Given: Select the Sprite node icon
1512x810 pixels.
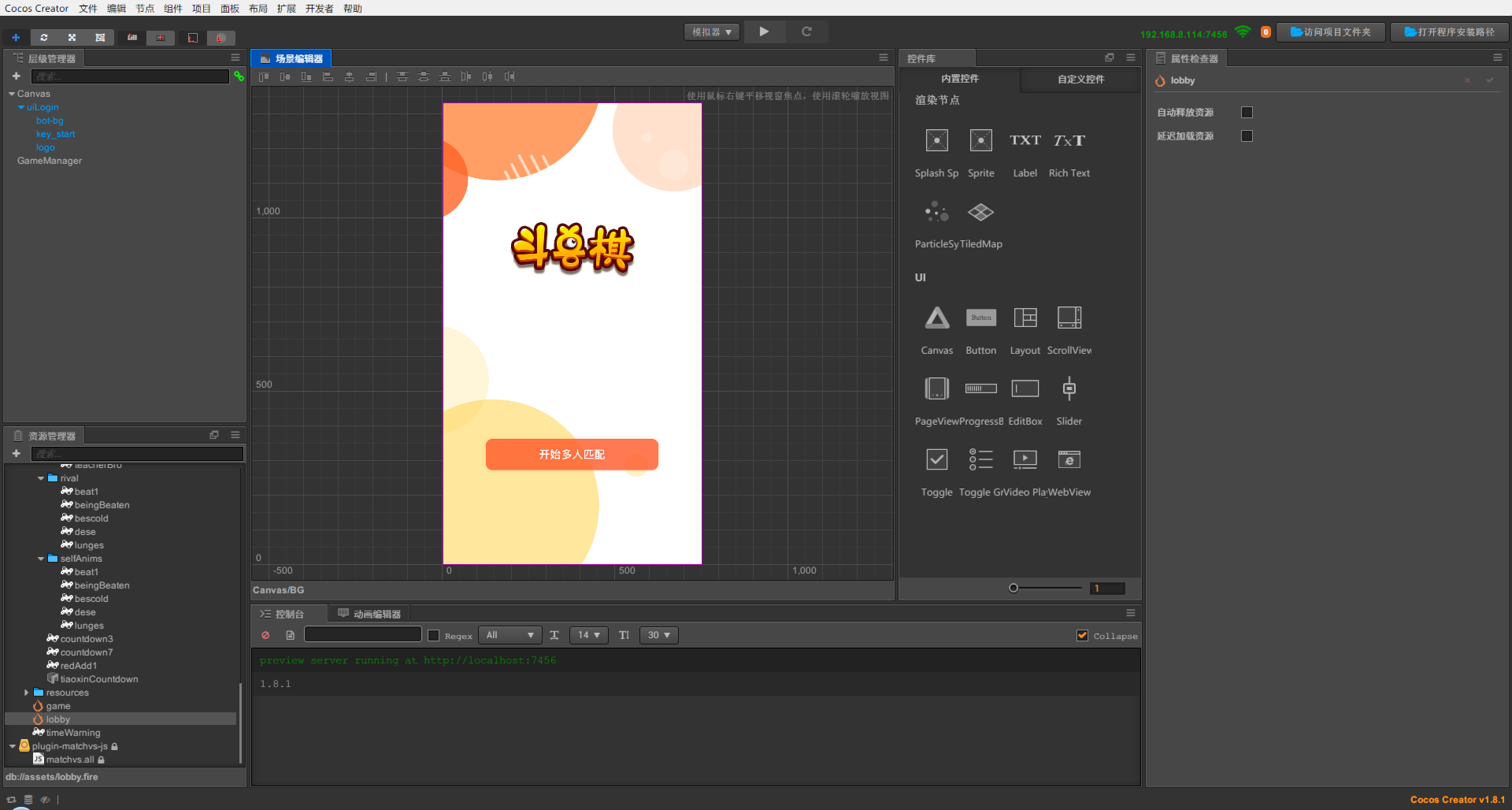Looking at the screenshot, I should (980, 141).
